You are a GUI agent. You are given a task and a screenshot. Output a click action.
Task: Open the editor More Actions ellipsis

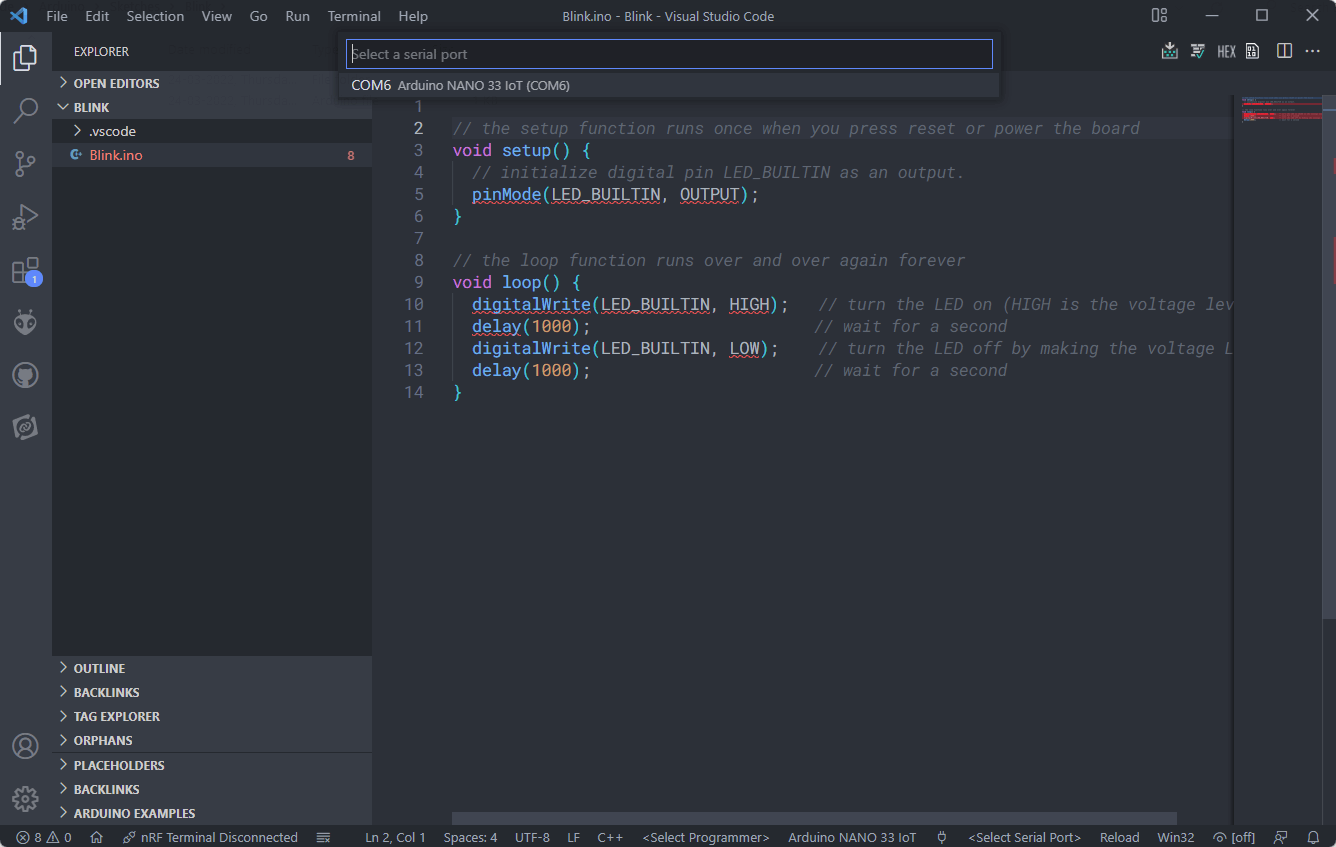point(1313,51)
